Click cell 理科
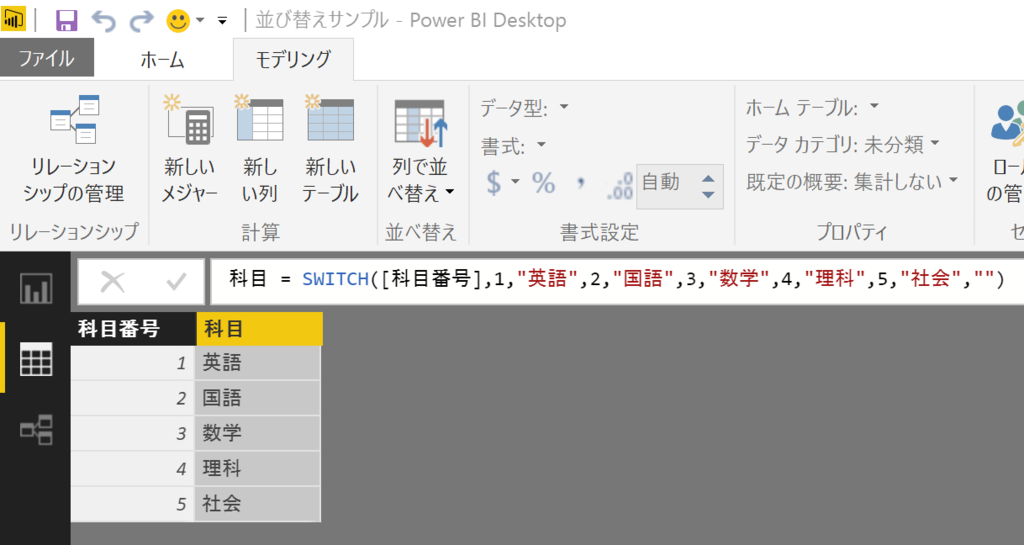Viewport: 1024px width, 545px height. [x=257, y=469]
